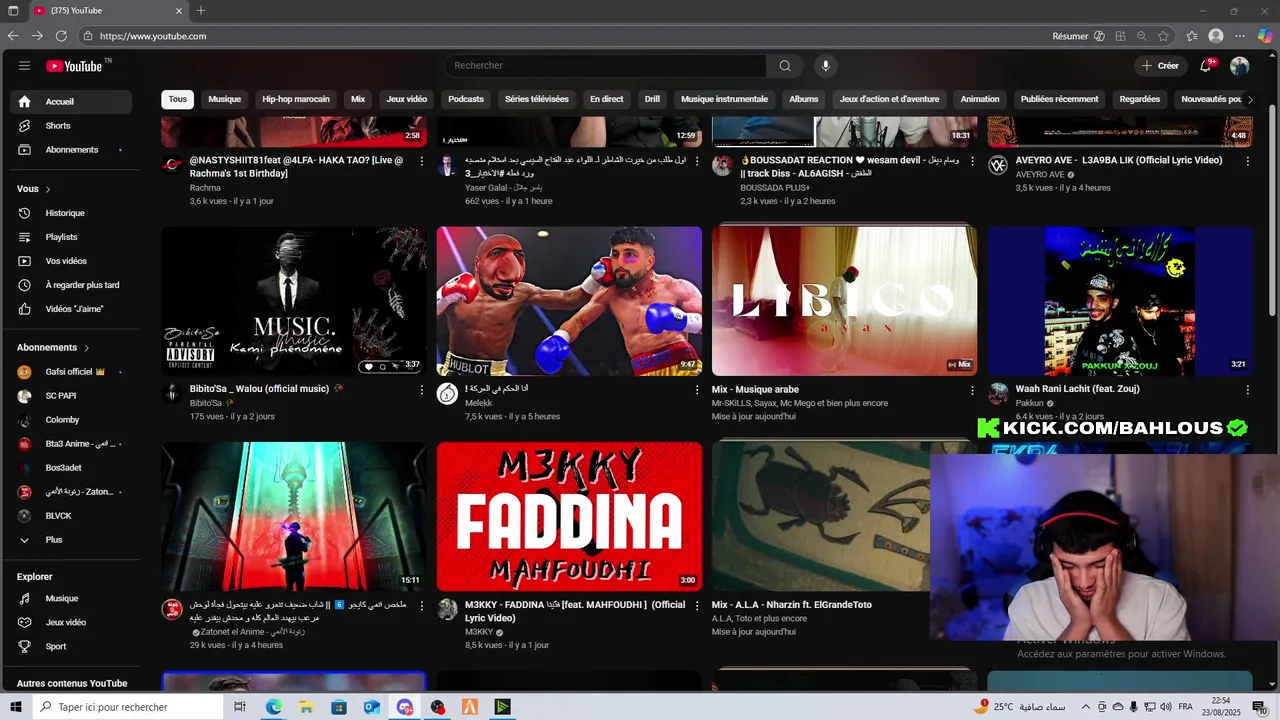
Task: Open the YouTube account avatar menu
Action: click(x=1239, y=66)
